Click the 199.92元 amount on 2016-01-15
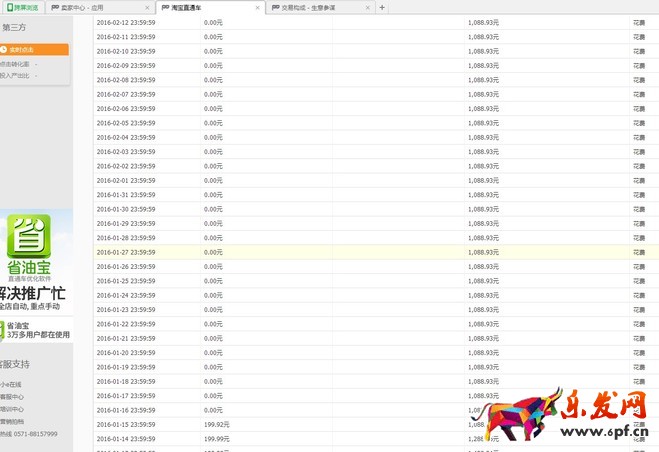Viewport: 659px width, 452px height. point(216,425)
